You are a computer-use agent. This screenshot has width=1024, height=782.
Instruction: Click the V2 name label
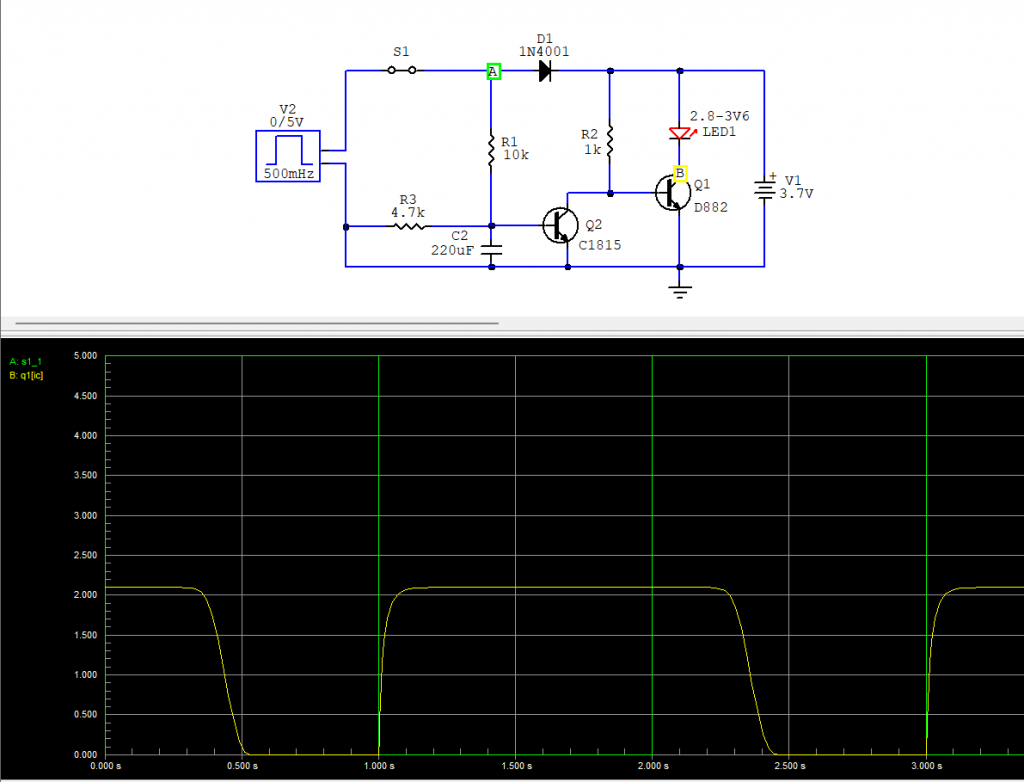(x=287, y=109)
